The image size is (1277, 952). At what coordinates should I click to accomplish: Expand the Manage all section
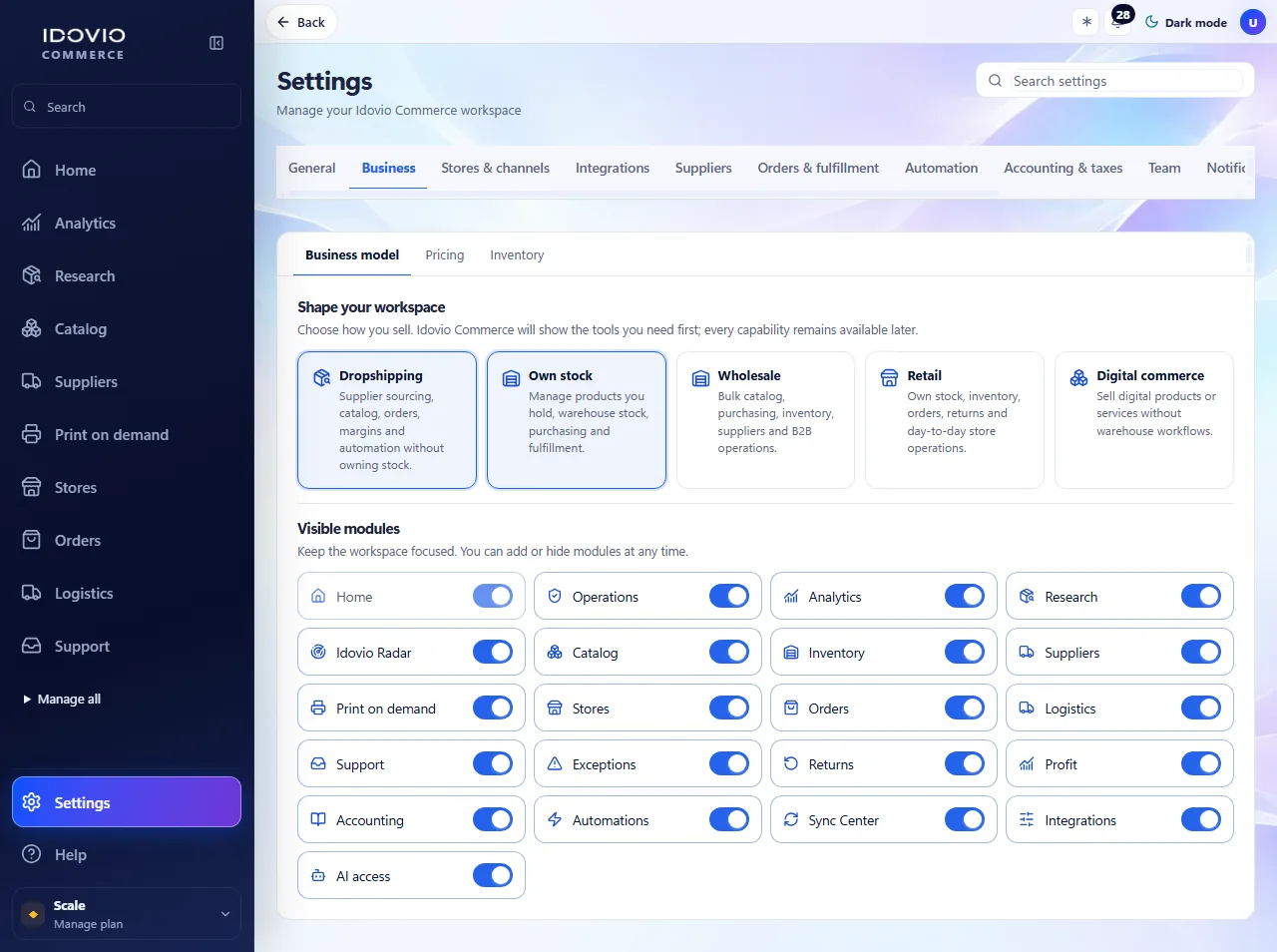tap(62, 699)
